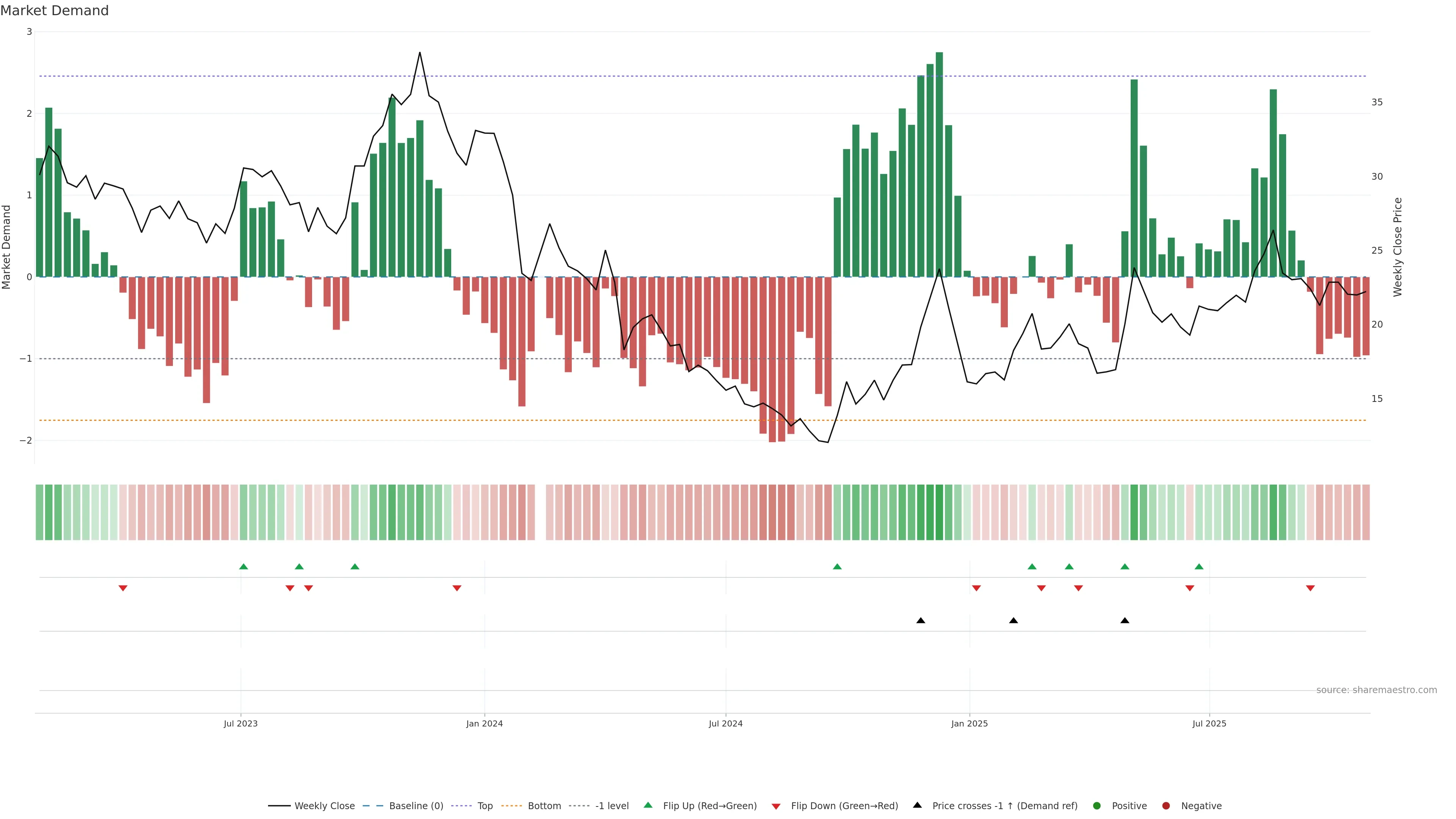Click the Top legend label
Image resolution: width=1456 pixels, height=819 pixels.
[x=485, y=805]
